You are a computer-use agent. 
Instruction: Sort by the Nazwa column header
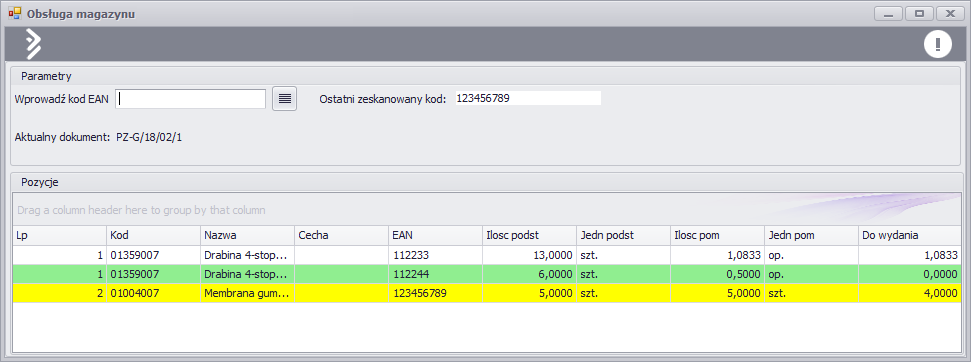coord(247,235)
